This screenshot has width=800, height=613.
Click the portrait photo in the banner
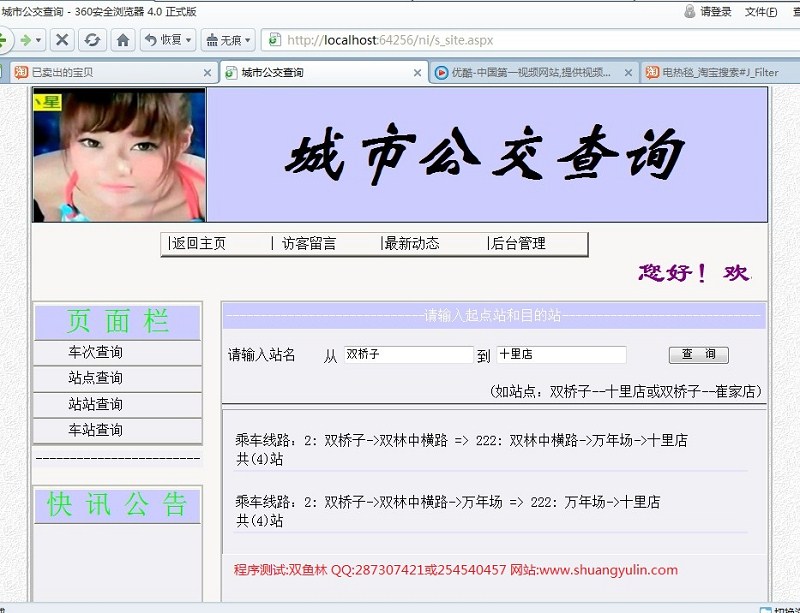119,155
